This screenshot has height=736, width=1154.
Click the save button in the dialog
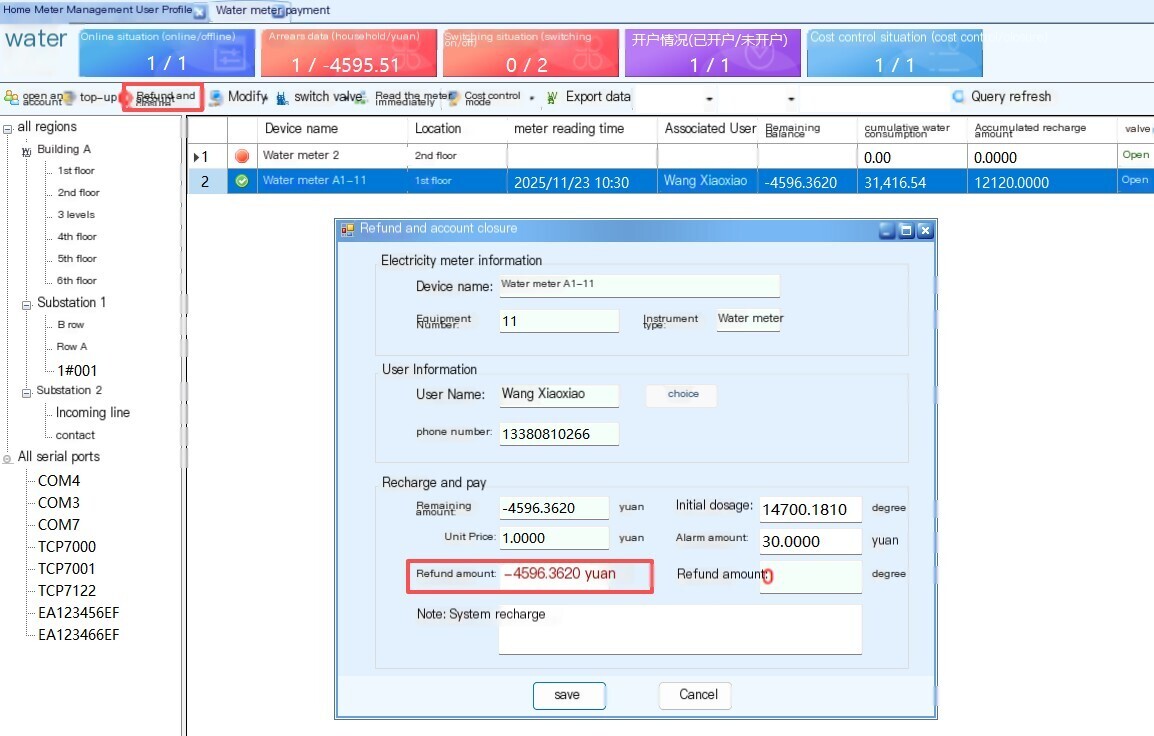(569, 695)
